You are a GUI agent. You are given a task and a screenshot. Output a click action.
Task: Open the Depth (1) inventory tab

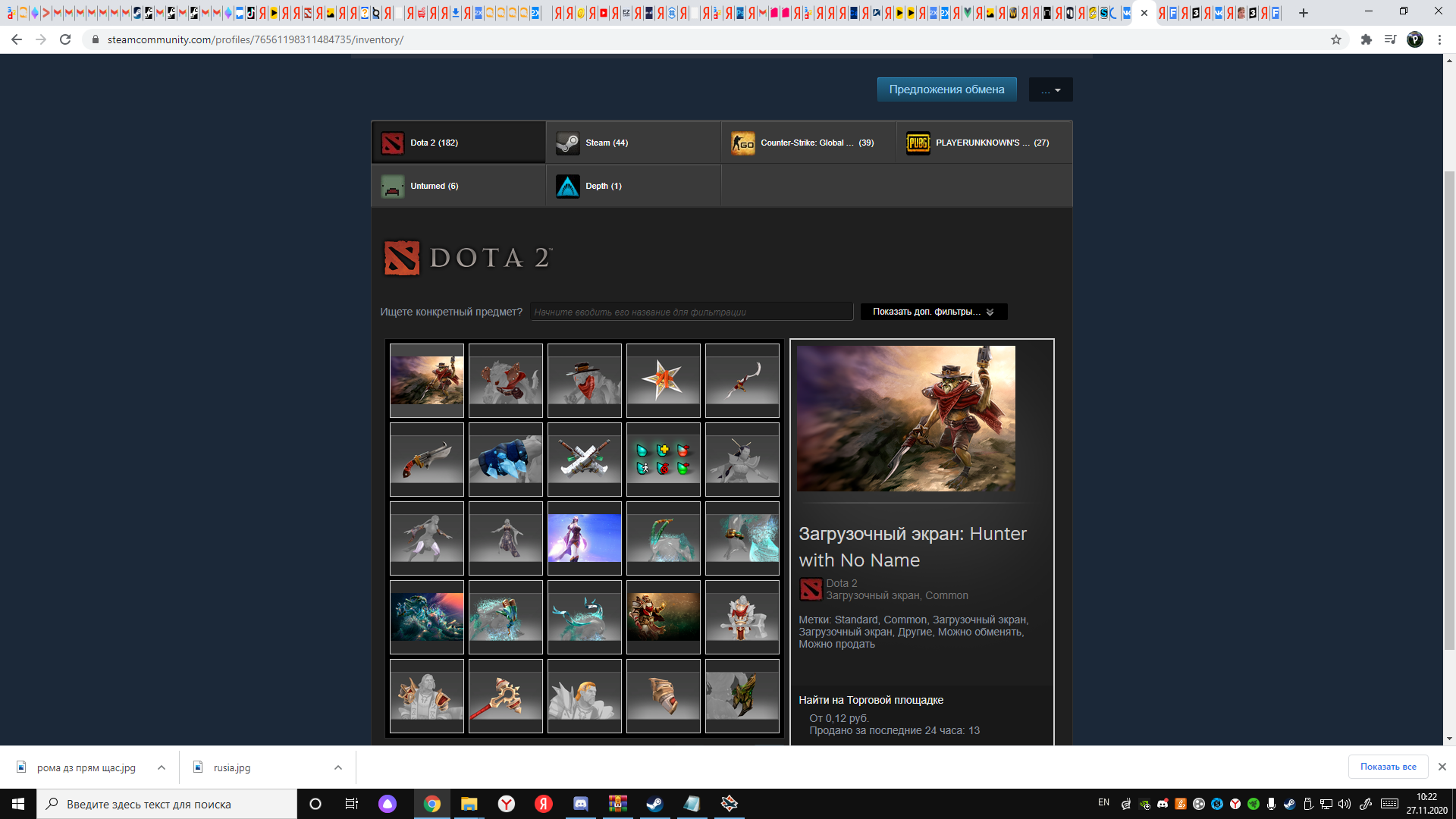[633, 186]
